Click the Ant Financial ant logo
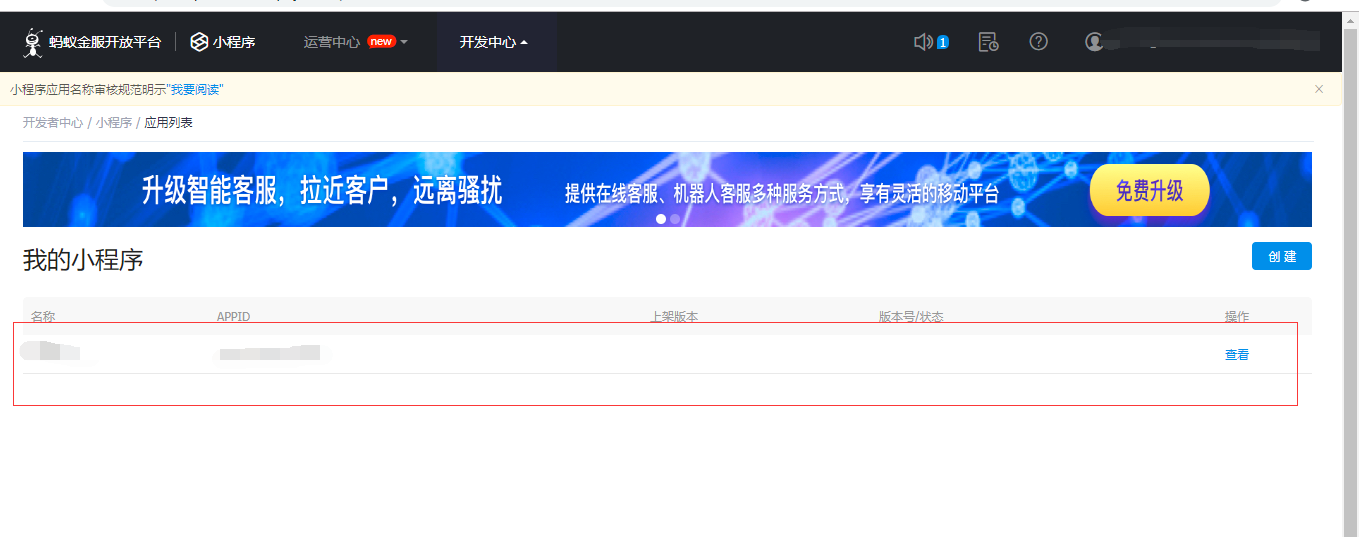The height and width of the screenshot is (537, 1359). pyautogui.click(x=33, y=42)
